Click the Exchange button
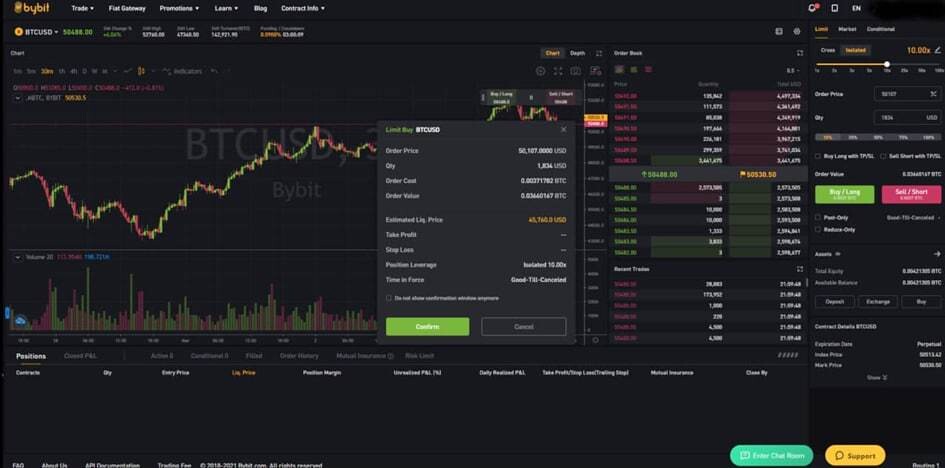Viewport: 945px width, 468px height. point(878,301)
